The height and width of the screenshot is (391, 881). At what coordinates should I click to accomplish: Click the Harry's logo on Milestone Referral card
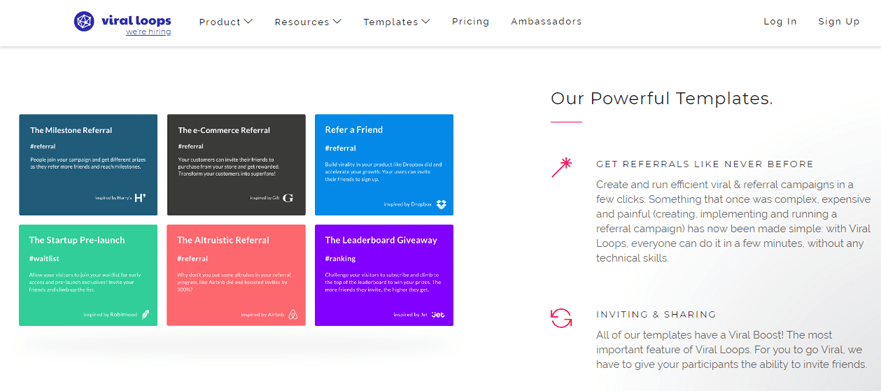coord(140,198)
